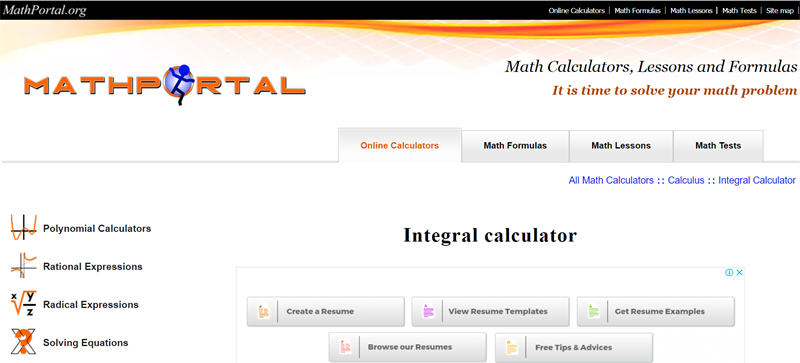Click the Solving Equations question-mark icon
Screen dimensions: 800x363
24,342
